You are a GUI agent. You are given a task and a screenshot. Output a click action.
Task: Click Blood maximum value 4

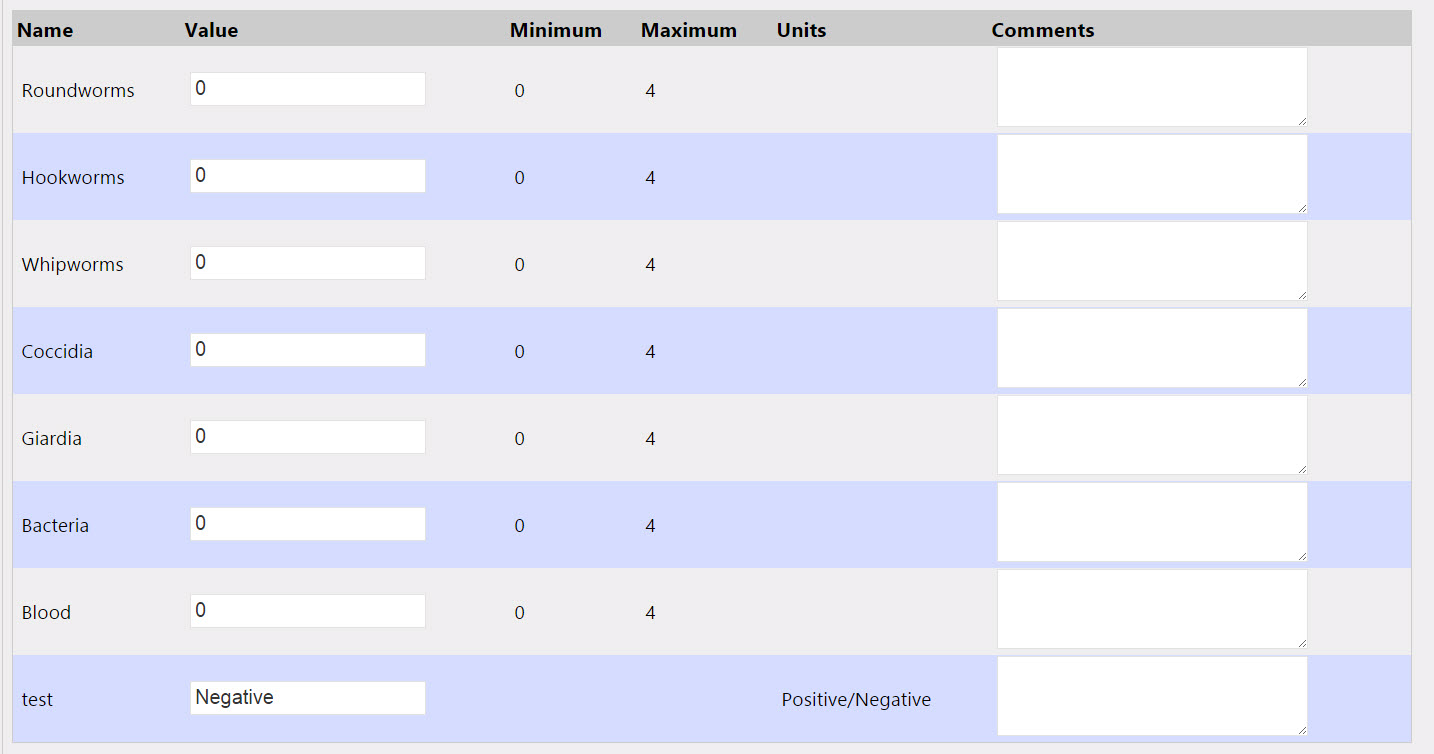(x=650, y=613)
